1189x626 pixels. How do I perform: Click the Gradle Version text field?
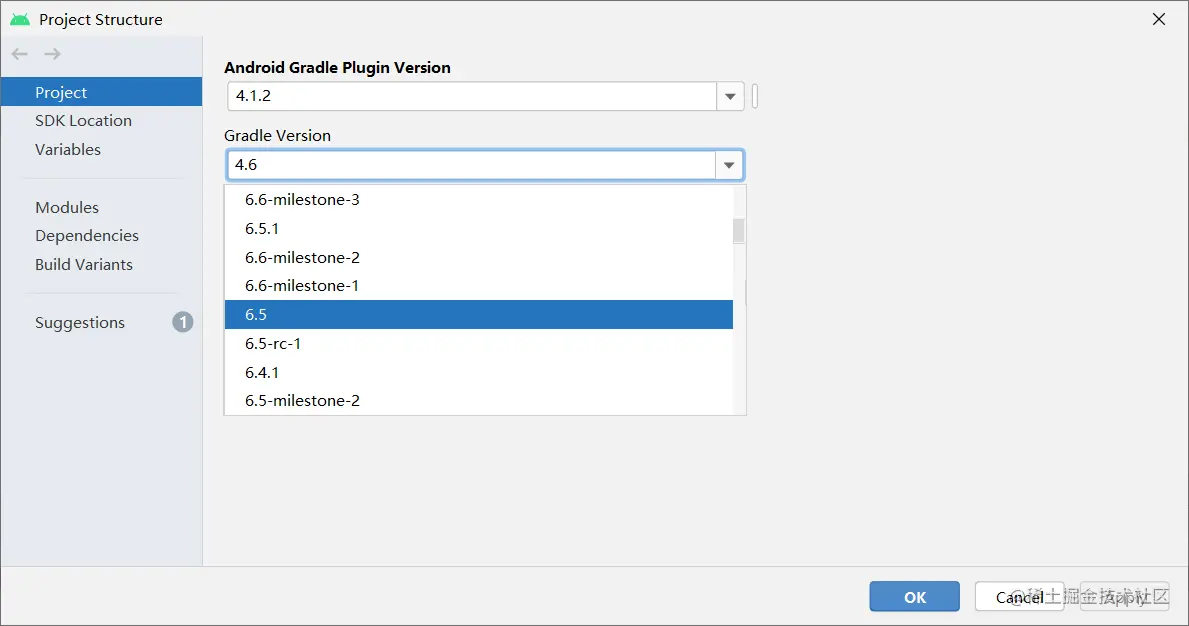(x=471, y=165)
